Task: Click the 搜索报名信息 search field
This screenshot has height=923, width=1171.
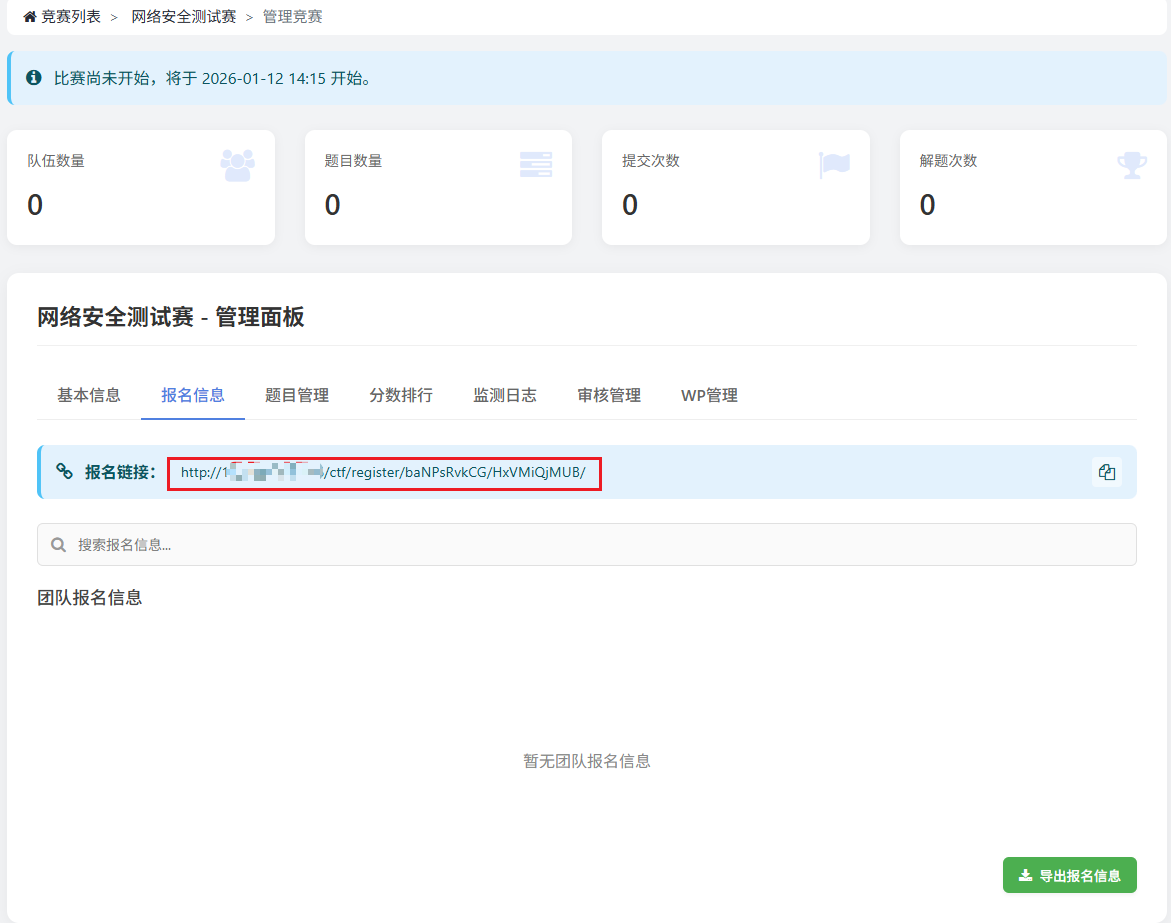Action: pyautogui.click(x=600, y=545)
